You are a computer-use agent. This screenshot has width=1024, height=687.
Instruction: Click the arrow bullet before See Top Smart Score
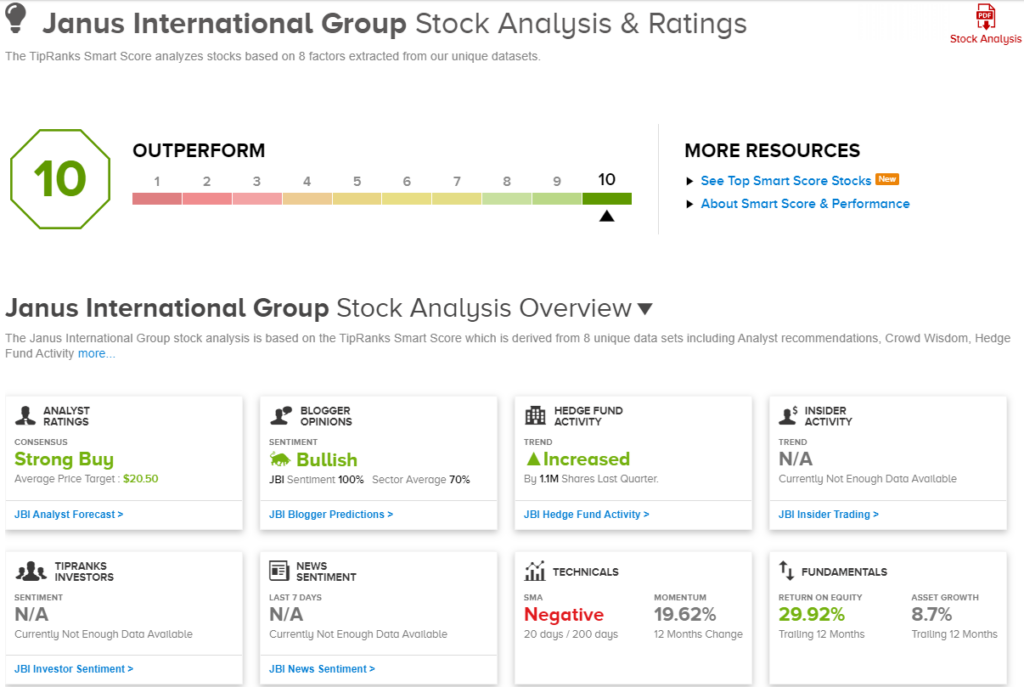click(689, 182)
